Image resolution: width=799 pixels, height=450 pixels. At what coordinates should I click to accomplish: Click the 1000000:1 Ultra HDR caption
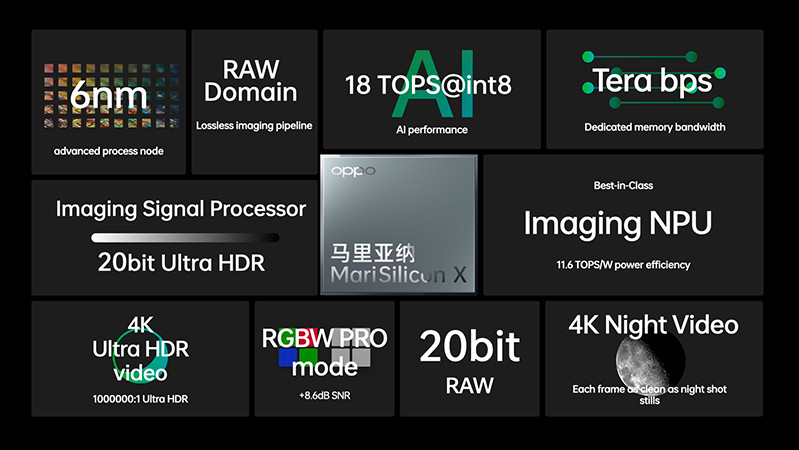pyautogui.click(x=141, y=399)
